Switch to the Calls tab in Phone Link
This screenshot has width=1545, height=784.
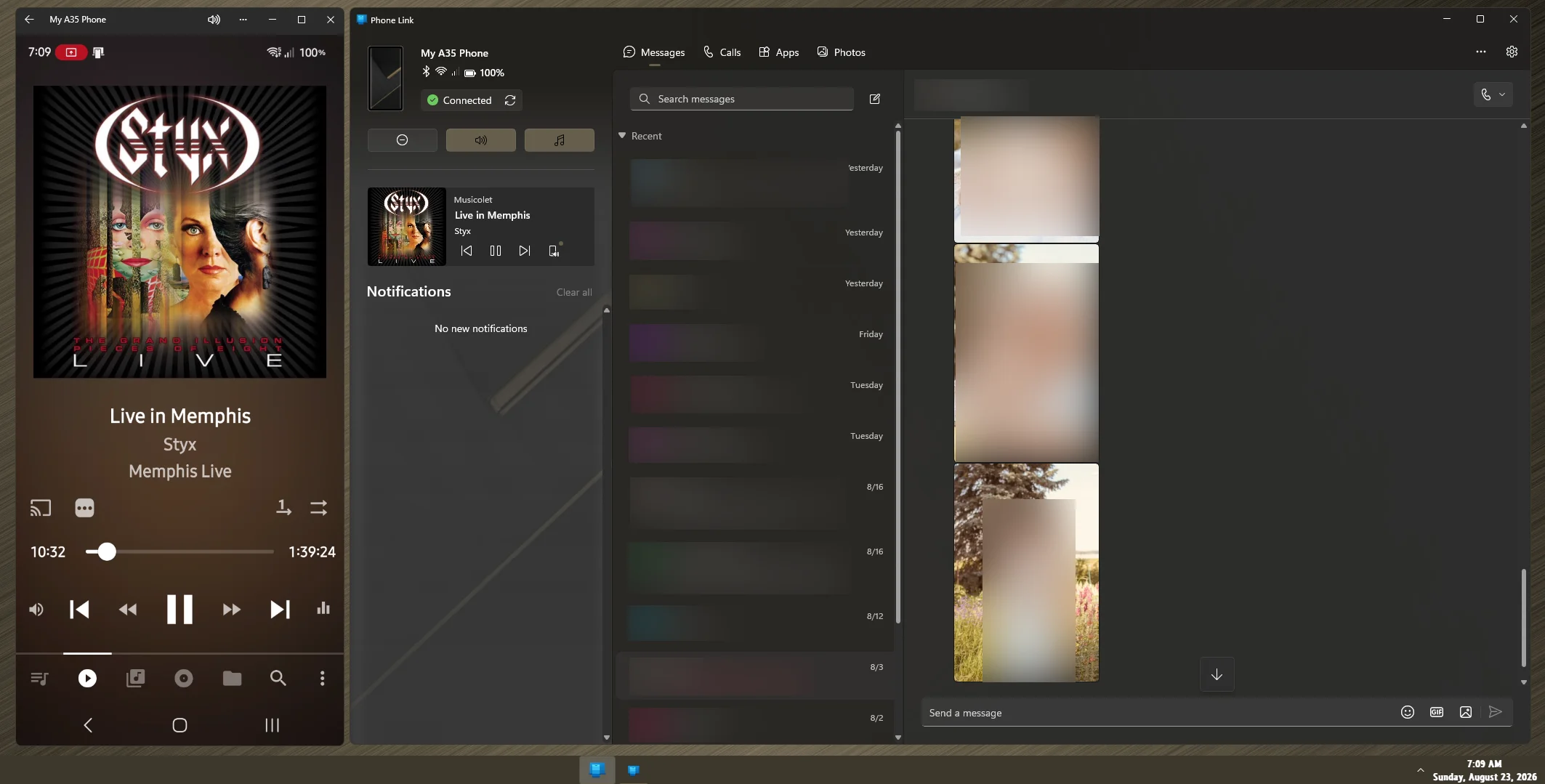click(x=722, y=52)
